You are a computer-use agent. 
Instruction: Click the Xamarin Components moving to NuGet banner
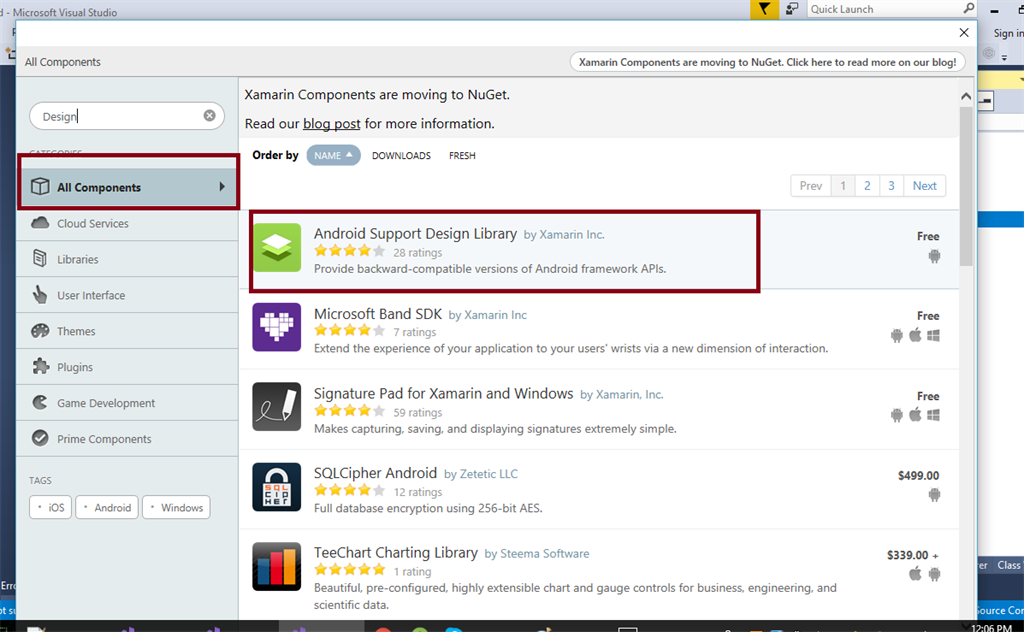767,62
